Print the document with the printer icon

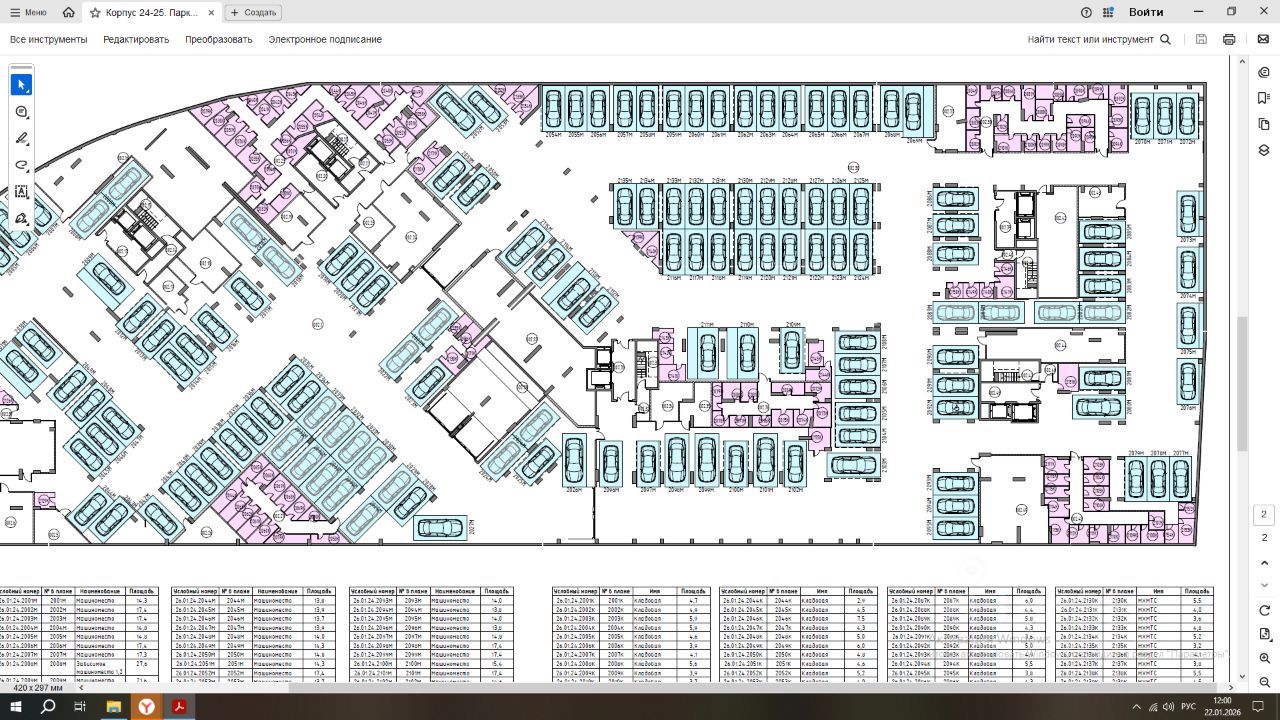(x=1229, y=39)
